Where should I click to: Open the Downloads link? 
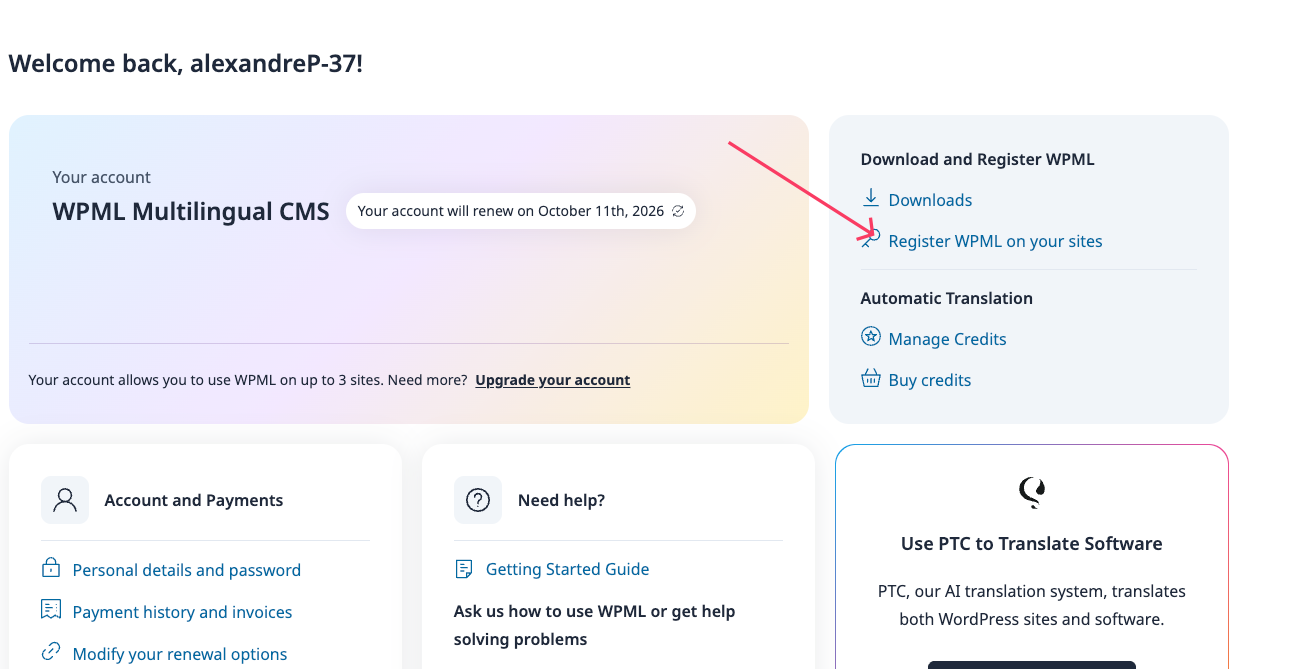point(930,200)
